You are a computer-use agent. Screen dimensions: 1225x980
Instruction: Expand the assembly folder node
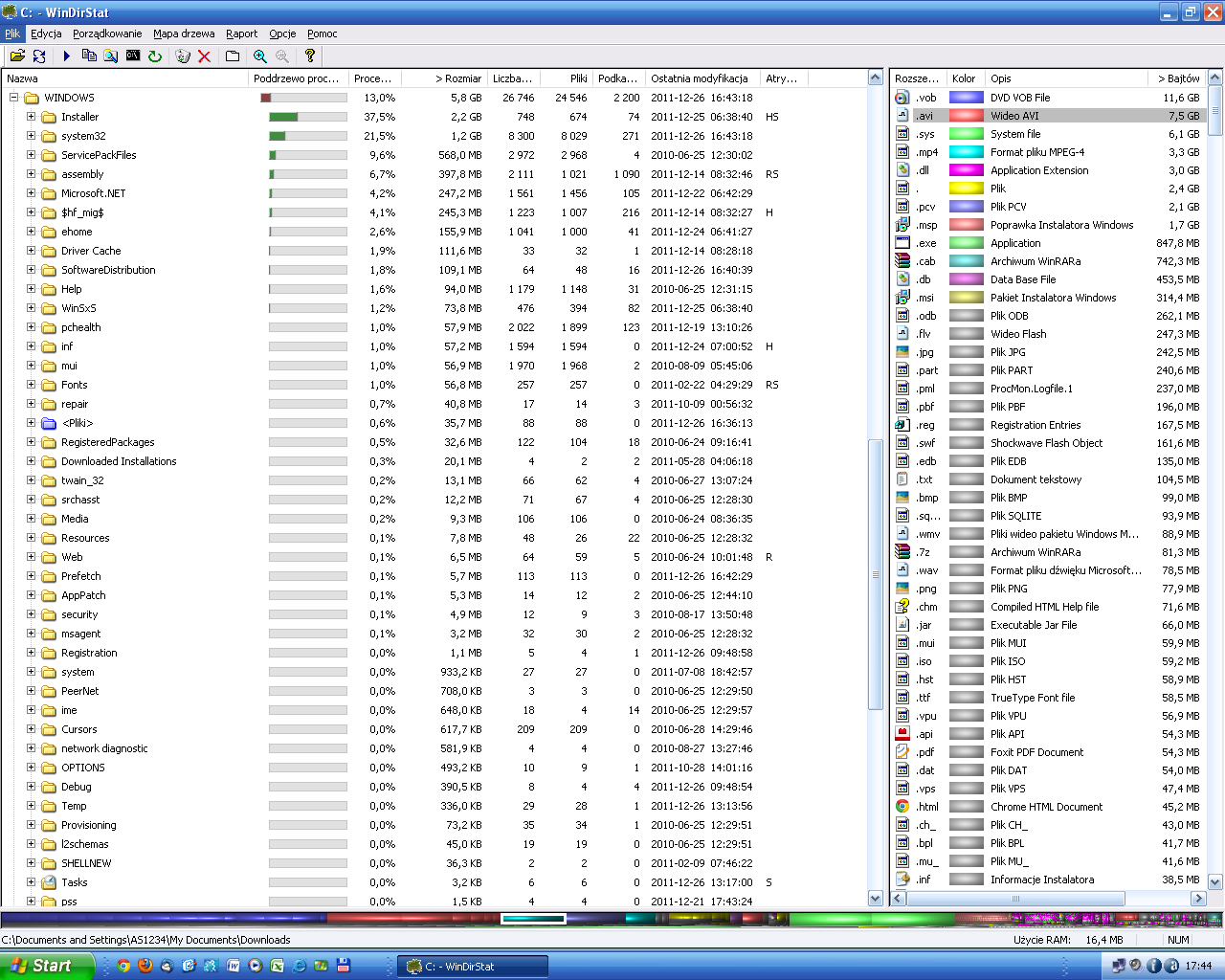point(32,174)
